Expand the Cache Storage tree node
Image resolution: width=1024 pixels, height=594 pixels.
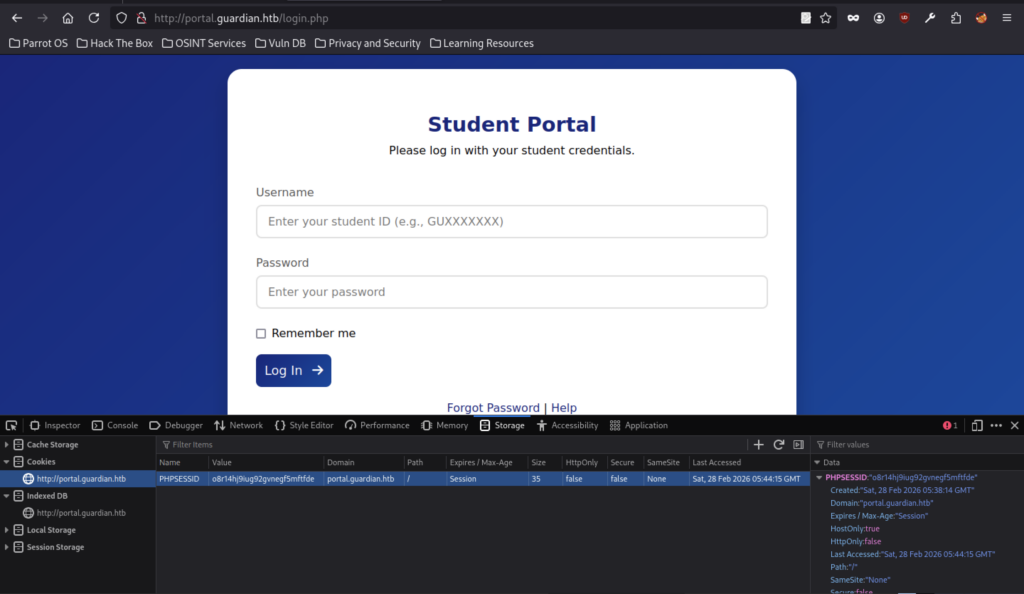pos(7,445)
